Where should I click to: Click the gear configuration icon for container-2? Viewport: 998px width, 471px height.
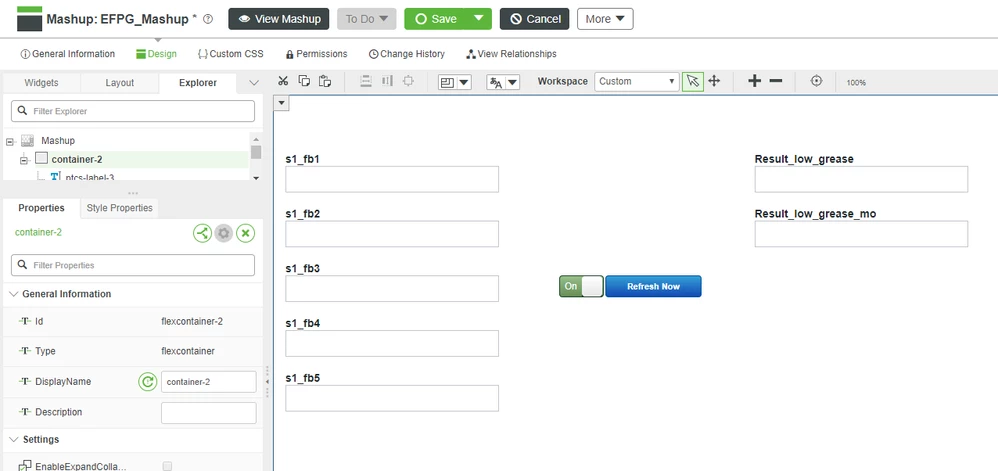pyautogui.click(x=223, y=234)
